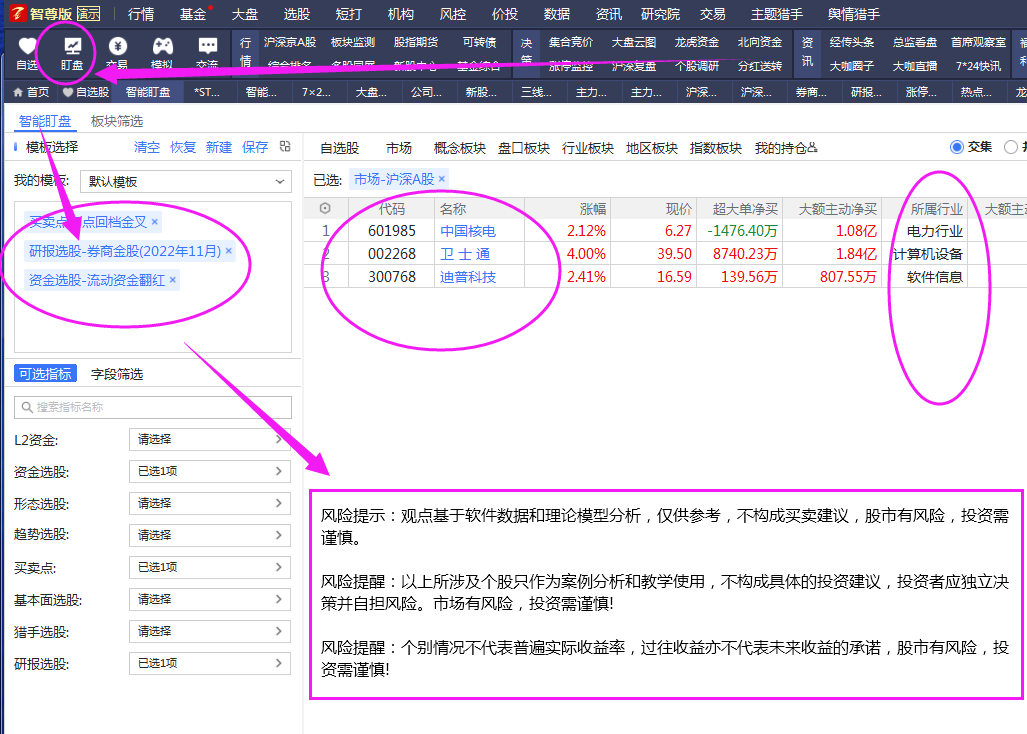This screenshot has height=734, width=1027.
Task: Click the 保存 template link
Action: click(x=255, y=147)
